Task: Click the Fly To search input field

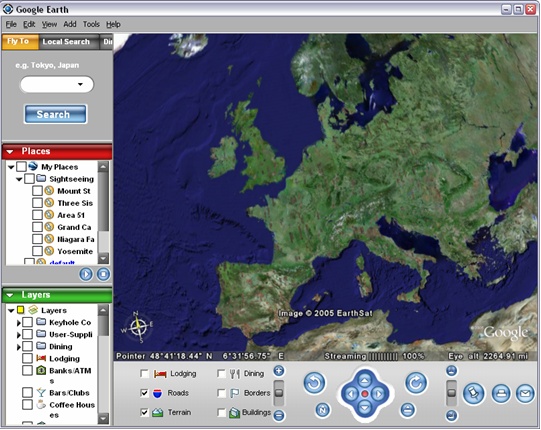Action: 57,84
